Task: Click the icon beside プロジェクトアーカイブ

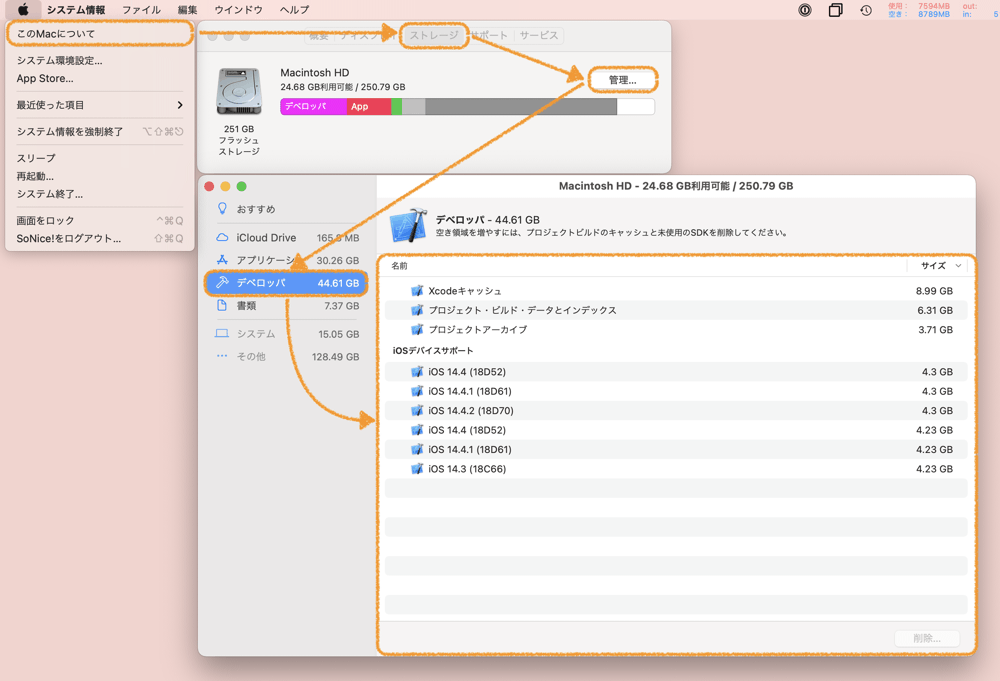Action: click(417, 330)
